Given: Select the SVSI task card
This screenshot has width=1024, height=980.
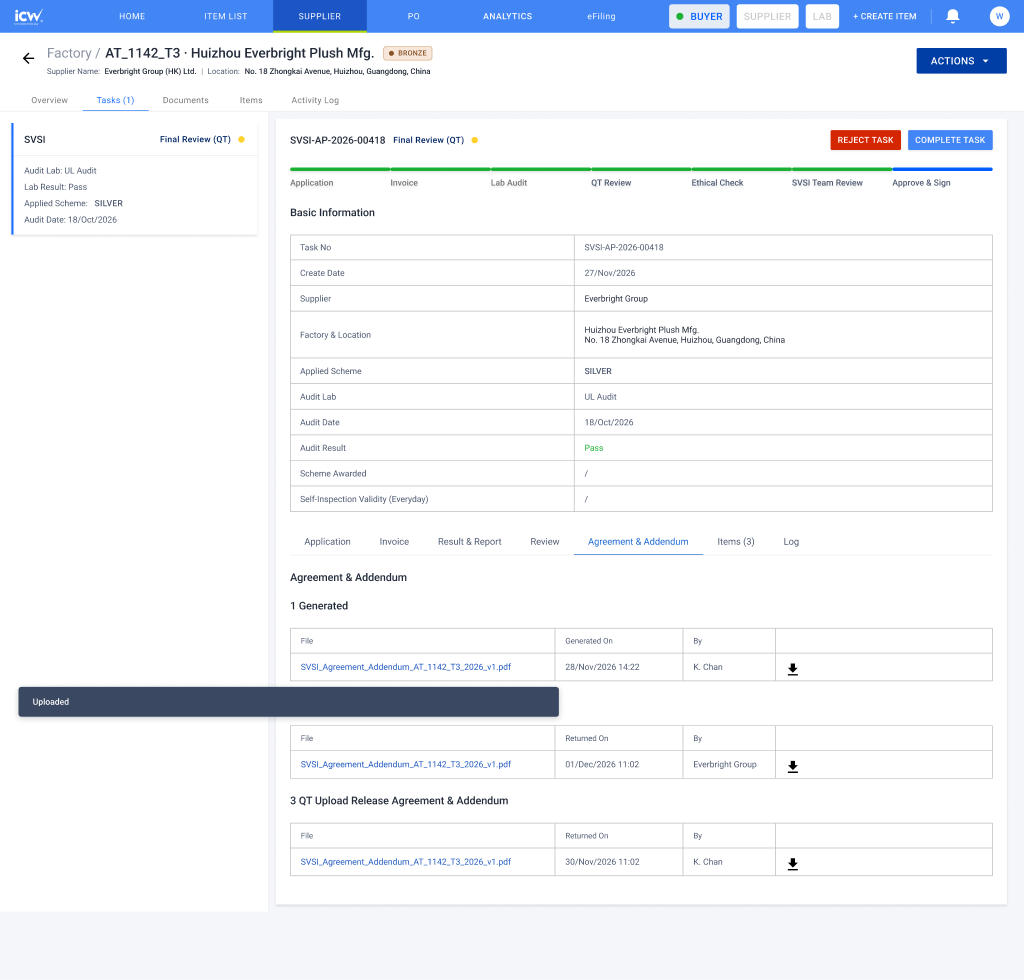Looking at the screenshot, I should [x=135, y=178].
